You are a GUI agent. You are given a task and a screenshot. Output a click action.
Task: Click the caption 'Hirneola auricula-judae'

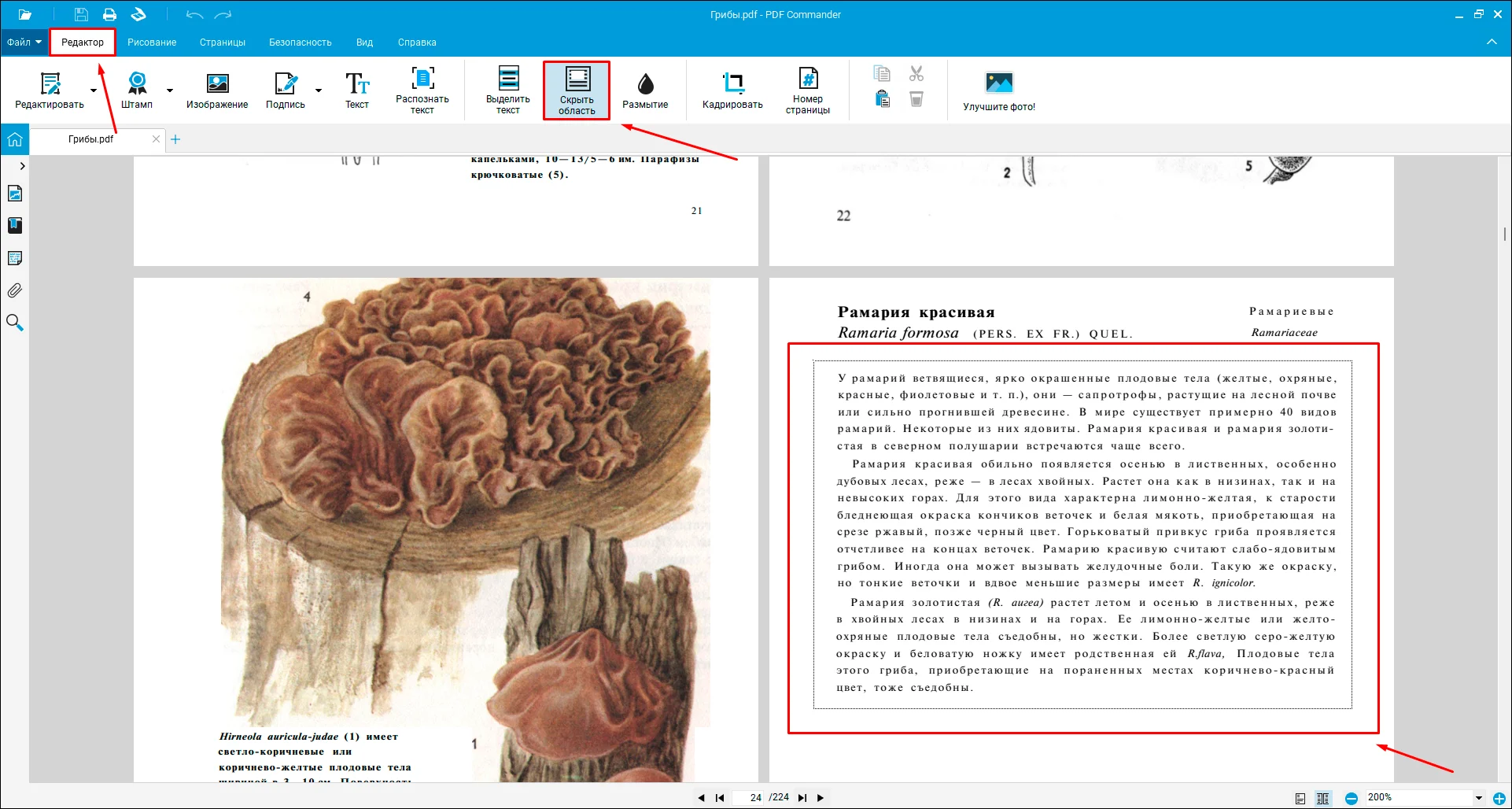click(278, 737)
